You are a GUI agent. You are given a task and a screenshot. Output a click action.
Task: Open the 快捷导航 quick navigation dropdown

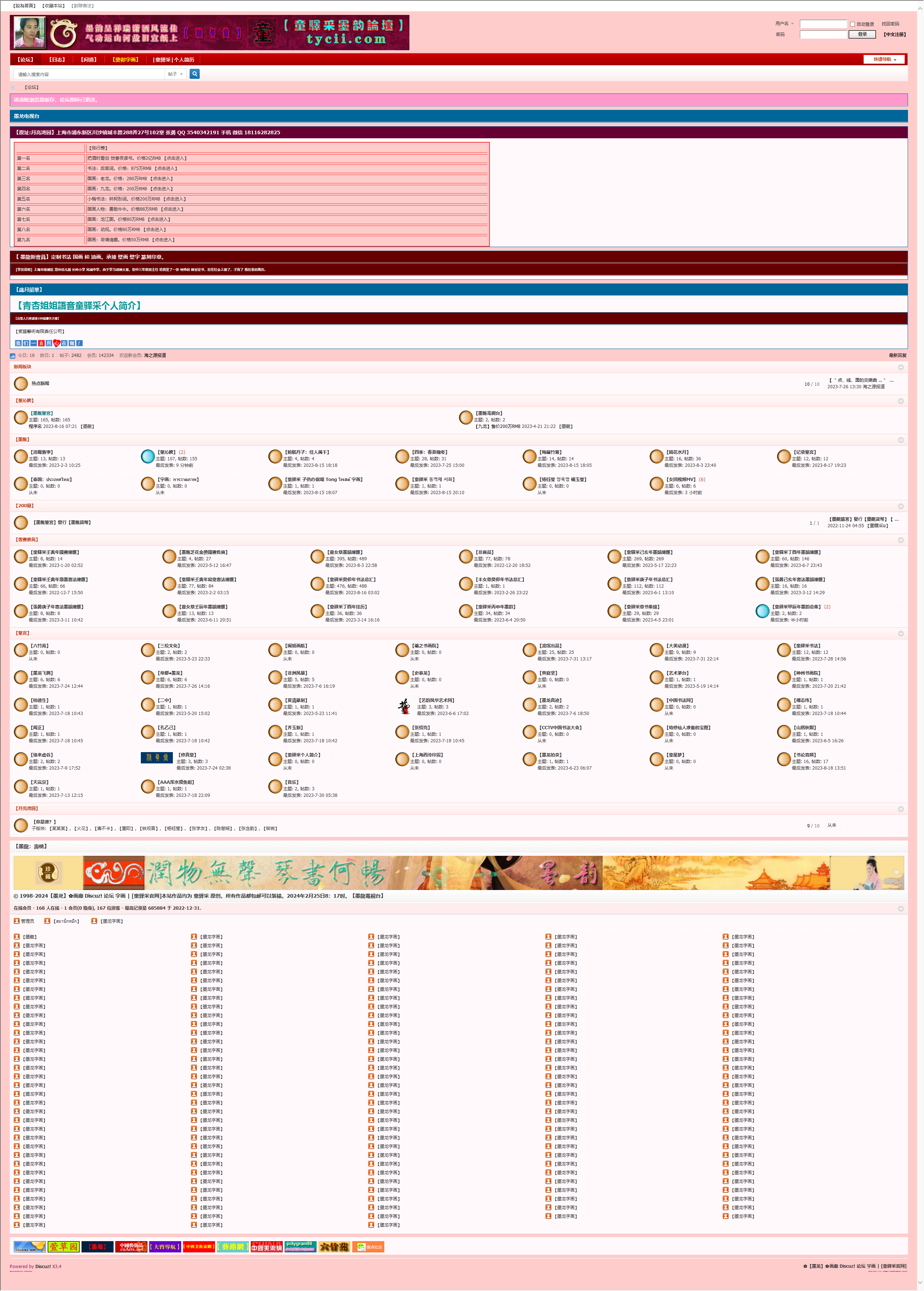click(x=885, y=60)
